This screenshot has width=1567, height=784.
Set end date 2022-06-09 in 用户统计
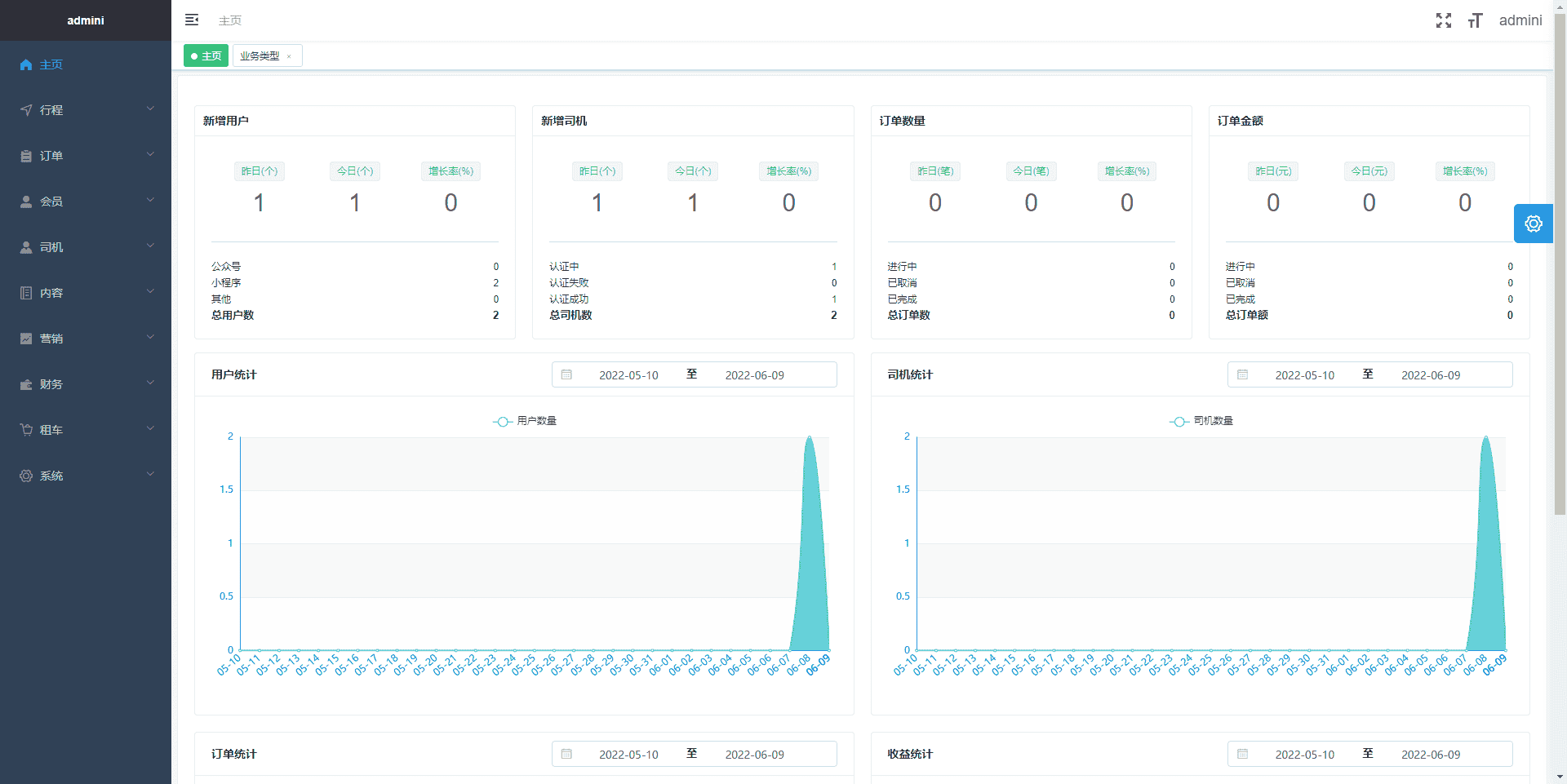pos(755,375)
